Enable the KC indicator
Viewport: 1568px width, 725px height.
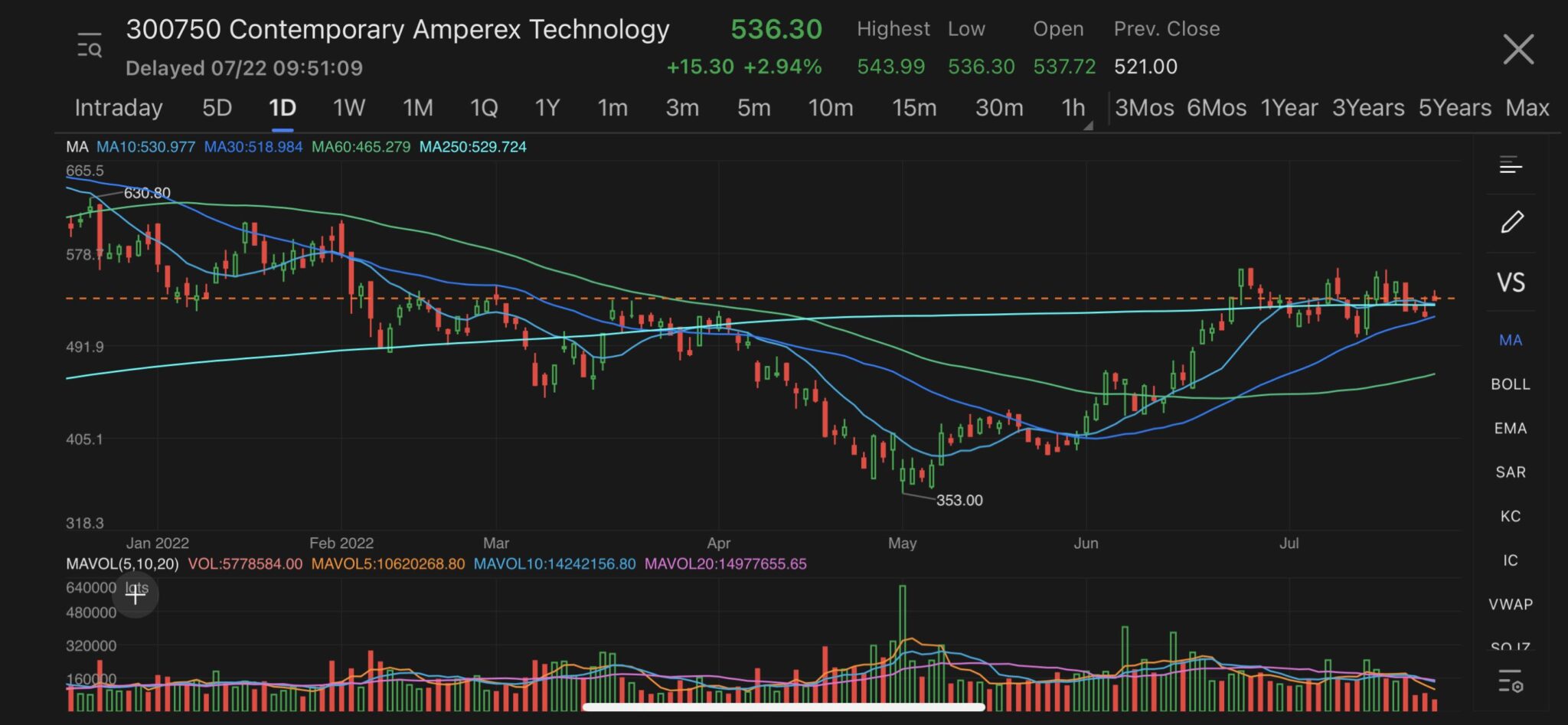click(1511, 516)
